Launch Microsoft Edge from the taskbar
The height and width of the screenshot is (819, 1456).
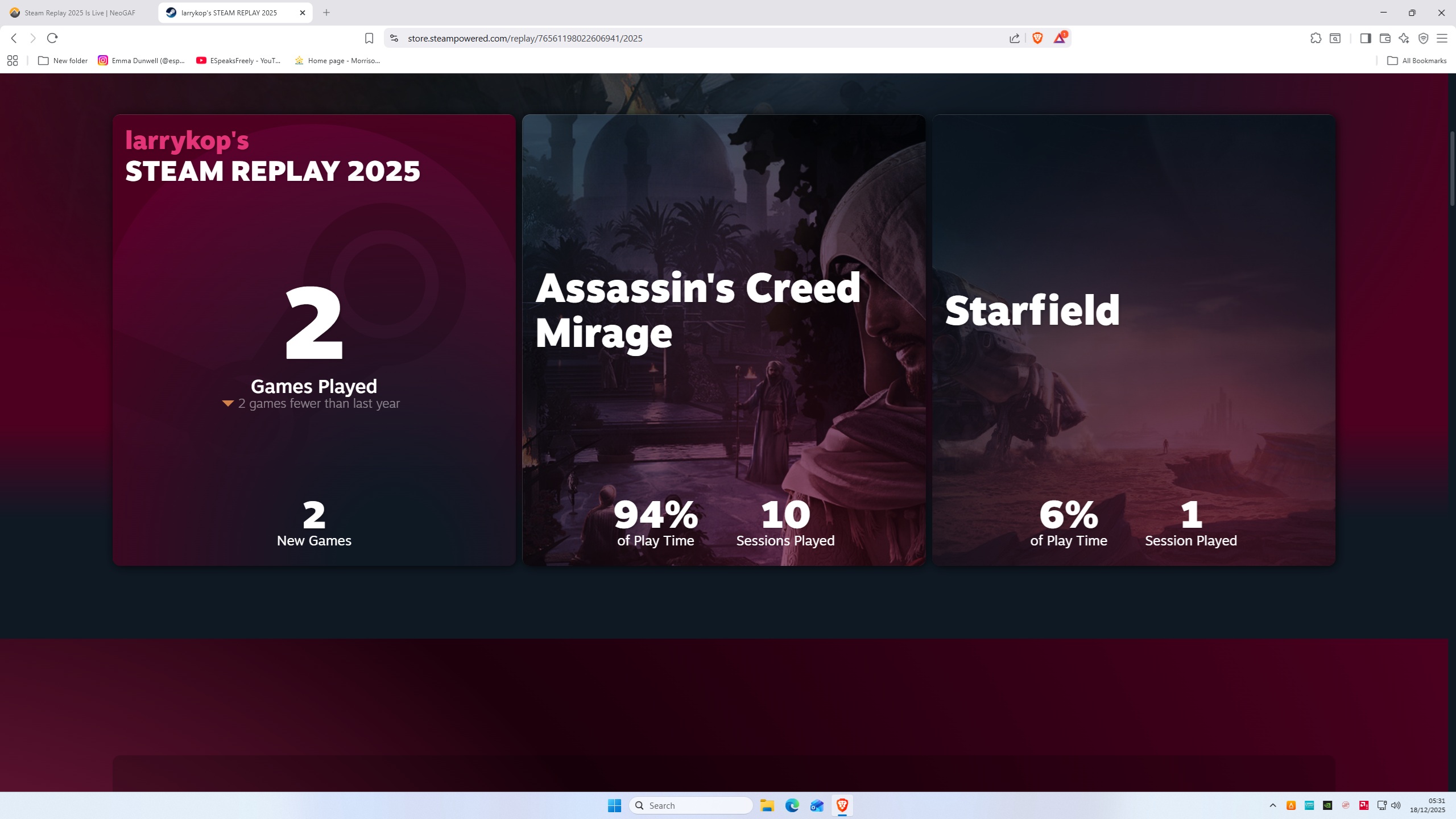pyautogui.click(x=792, y=805)
